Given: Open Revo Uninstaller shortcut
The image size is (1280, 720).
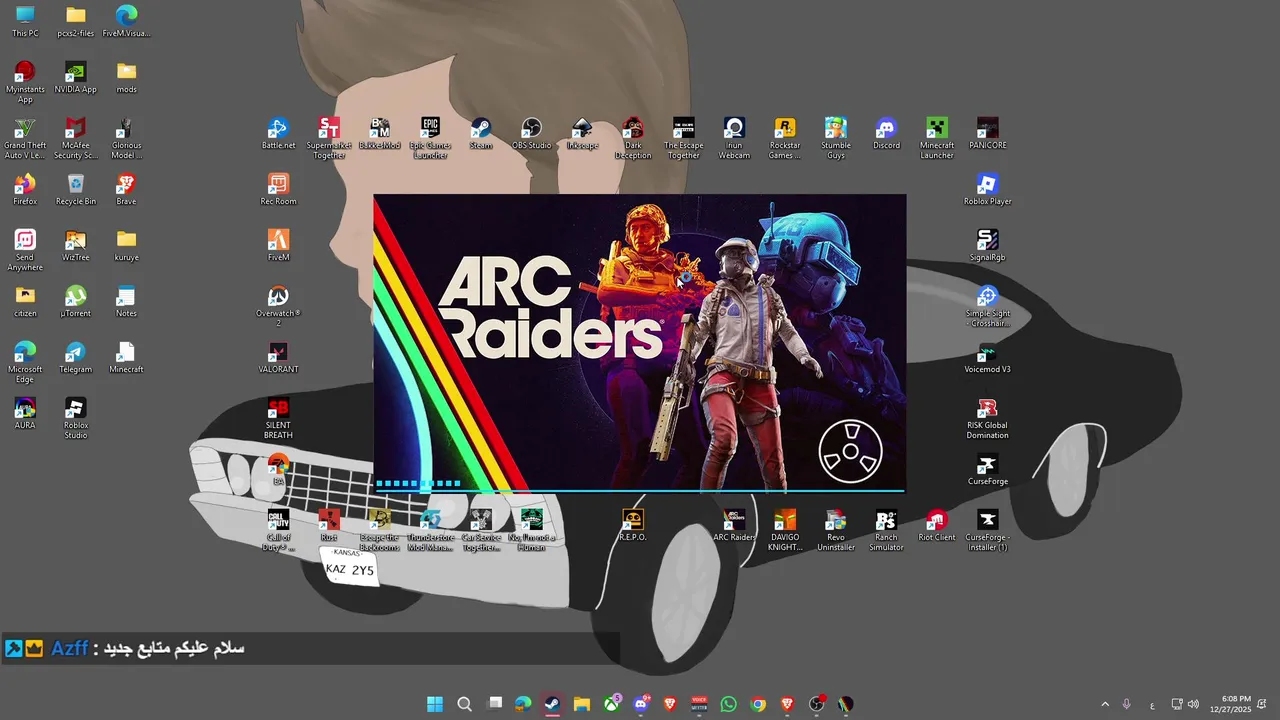Looking at the screenshot, I should 836,530.
